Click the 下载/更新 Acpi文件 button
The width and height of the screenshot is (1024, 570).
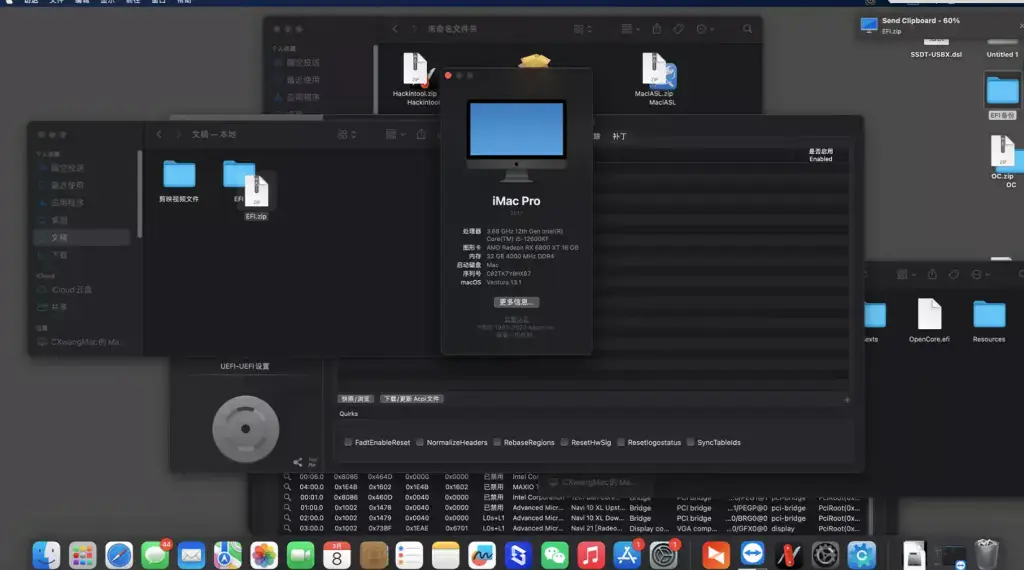tap(411, 399)
